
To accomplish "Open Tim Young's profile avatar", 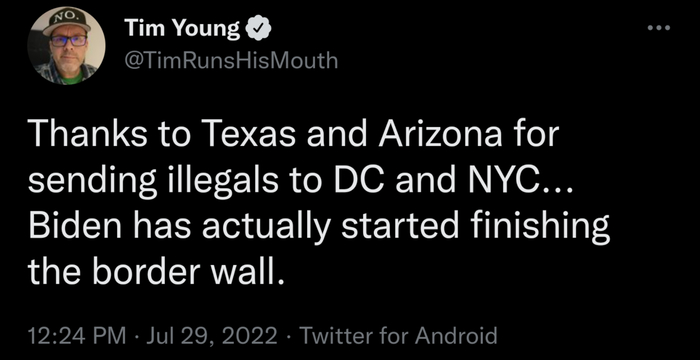I will pos(66,46).
